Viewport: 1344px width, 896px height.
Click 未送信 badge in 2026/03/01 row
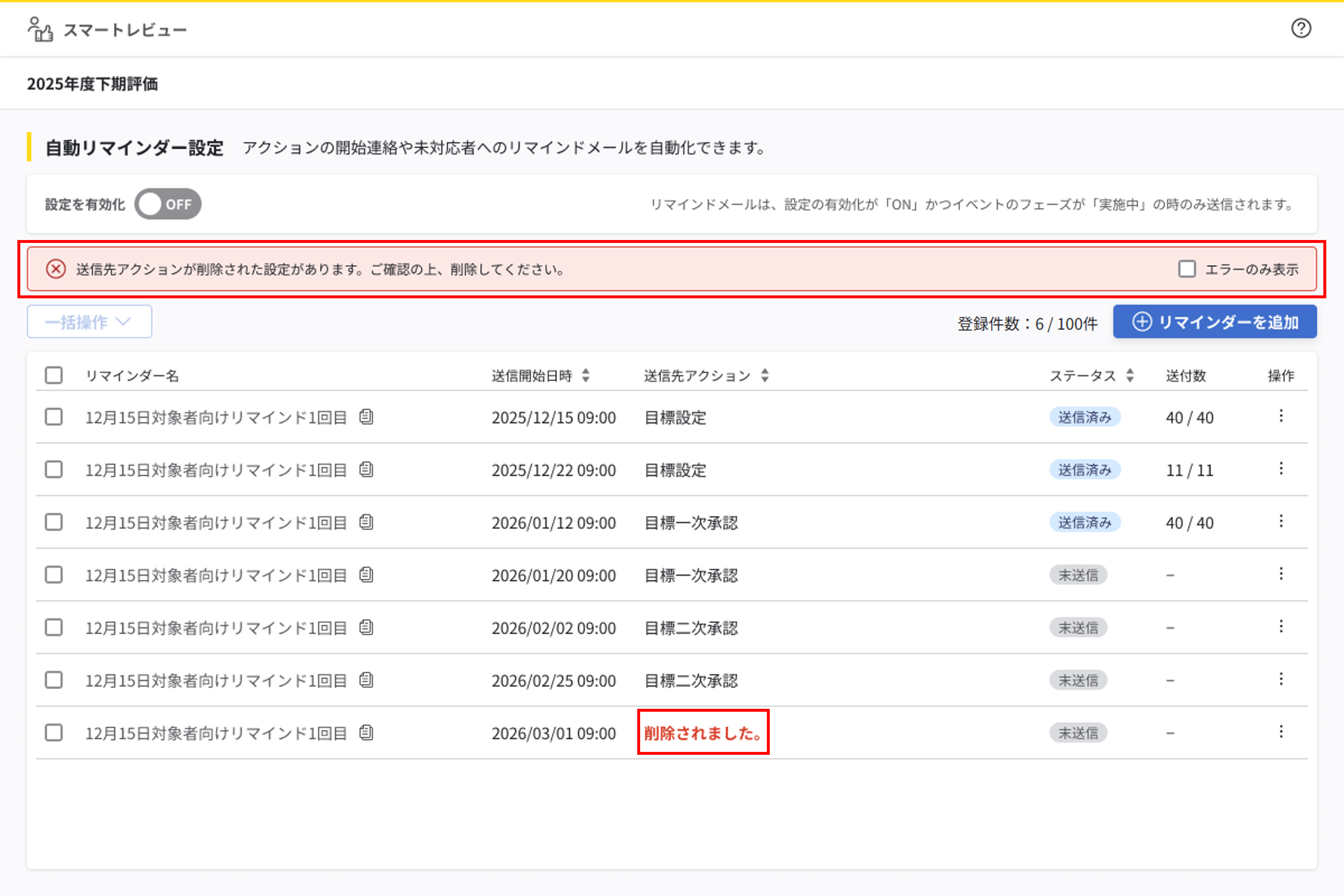pyautogui.click(x=1078, y=733)
